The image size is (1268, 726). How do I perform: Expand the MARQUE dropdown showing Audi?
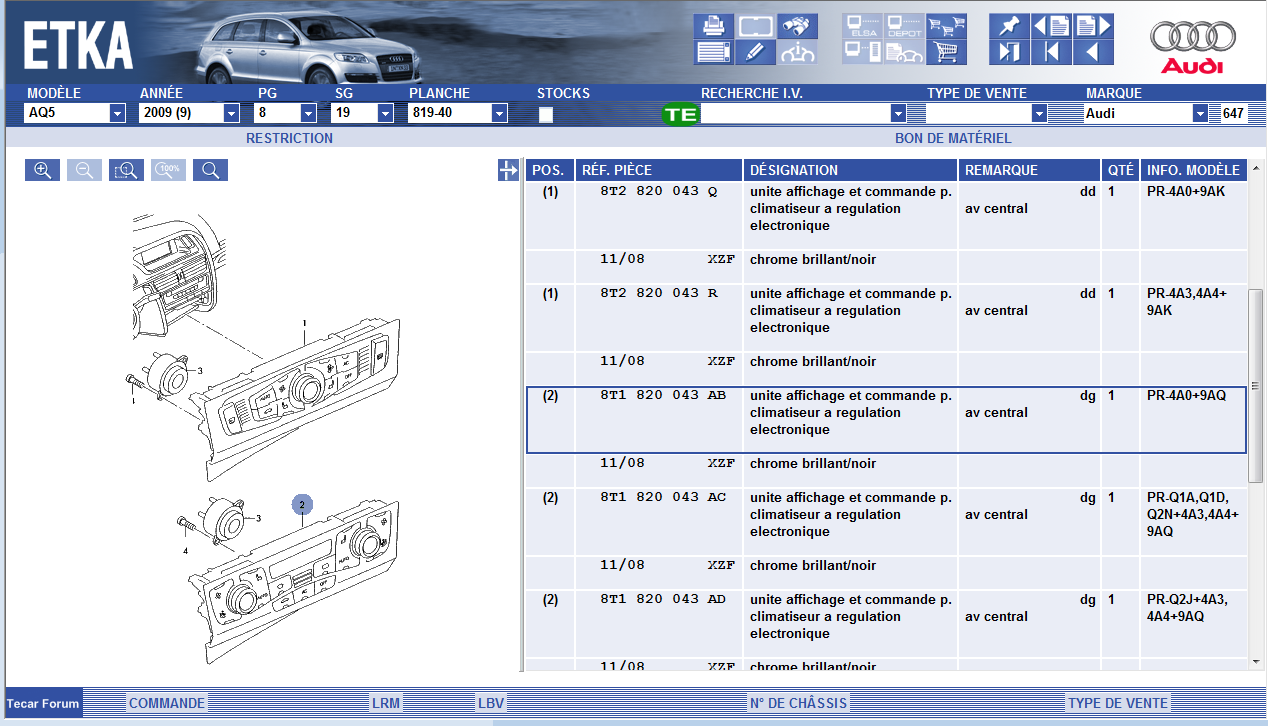1200,114
